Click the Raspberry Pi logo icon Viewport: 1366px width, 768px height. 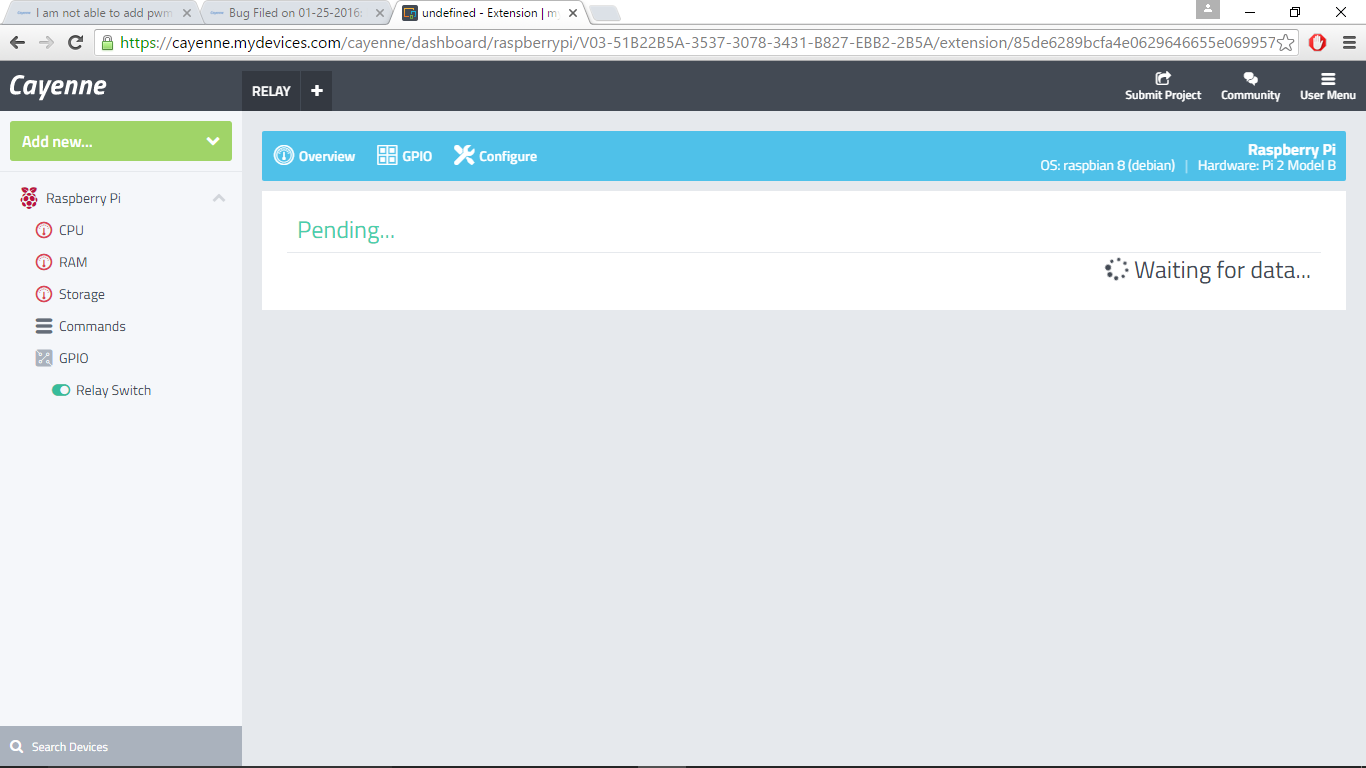[29, 198]
